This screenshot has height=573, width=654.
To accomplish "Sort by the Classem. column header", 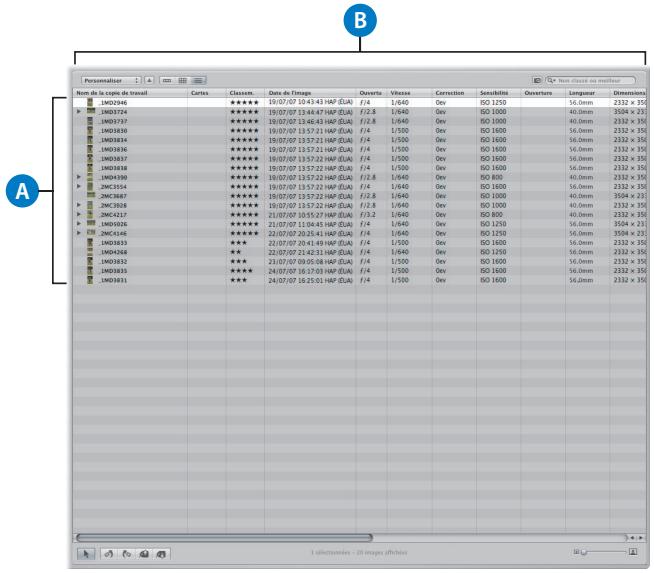I will click(x=245, y=93).
